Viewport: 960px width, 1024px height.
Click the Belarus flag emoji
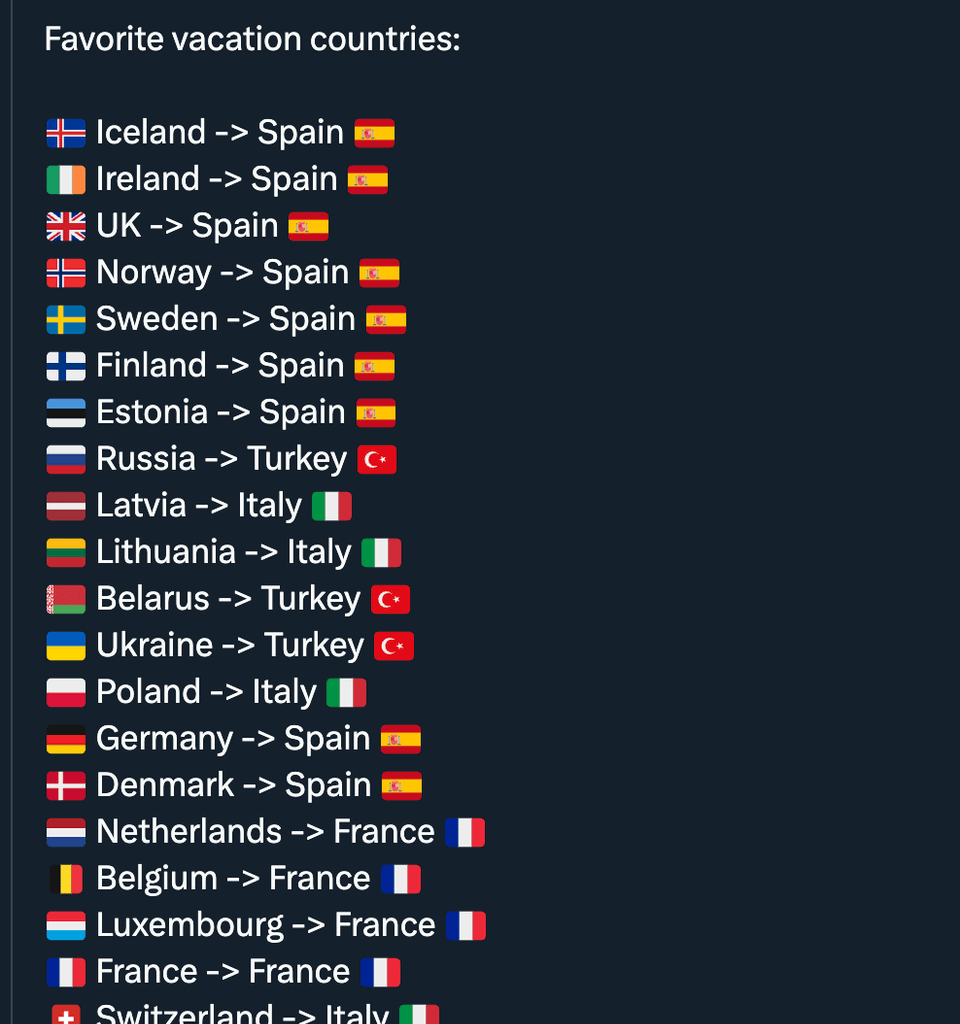[x=66, y=600]
